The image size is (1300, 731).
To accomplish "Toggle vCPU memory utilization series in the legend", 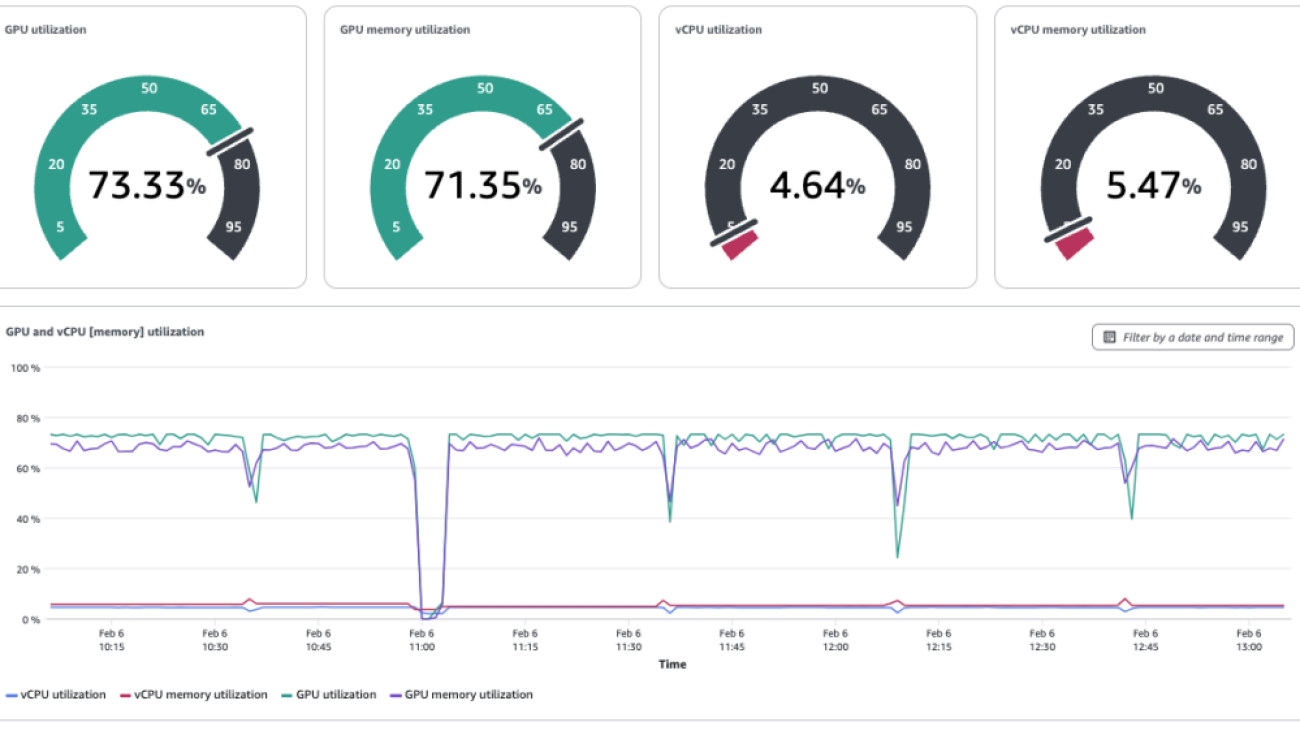I will 193,694.
